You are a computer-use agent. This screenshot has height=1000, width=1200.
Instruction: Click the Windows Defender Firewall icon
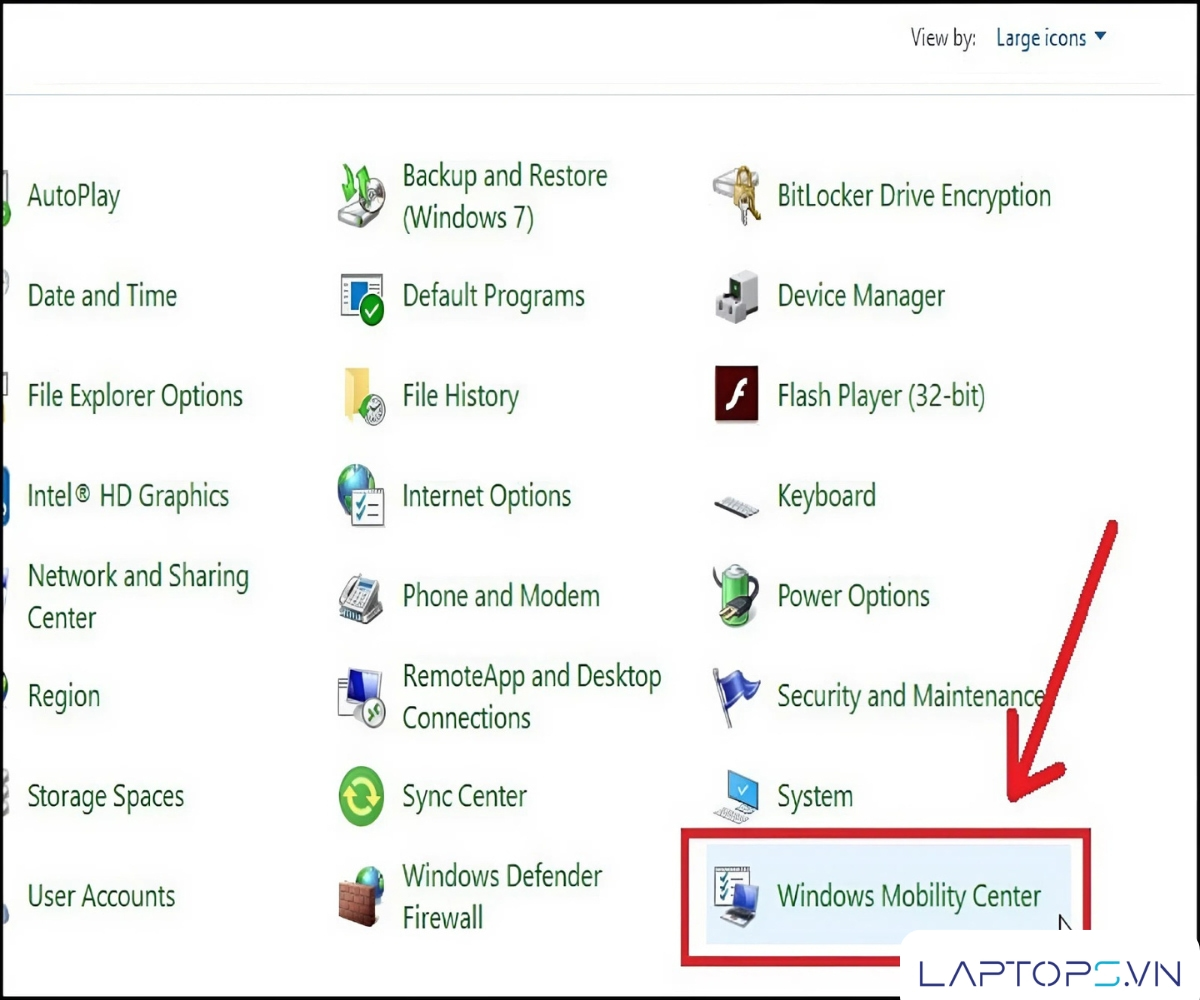click(x=361, y=897)
